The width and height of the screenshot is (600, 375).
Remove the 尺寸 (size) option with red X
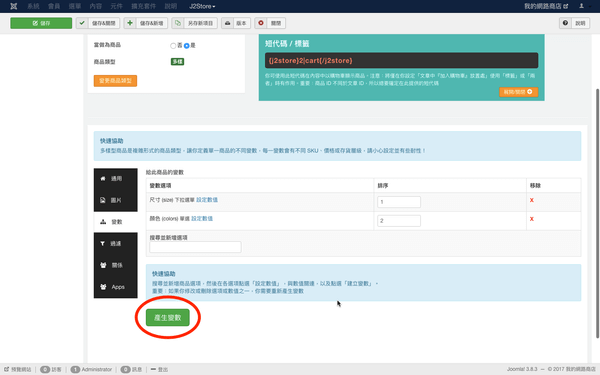pos(532,200)
